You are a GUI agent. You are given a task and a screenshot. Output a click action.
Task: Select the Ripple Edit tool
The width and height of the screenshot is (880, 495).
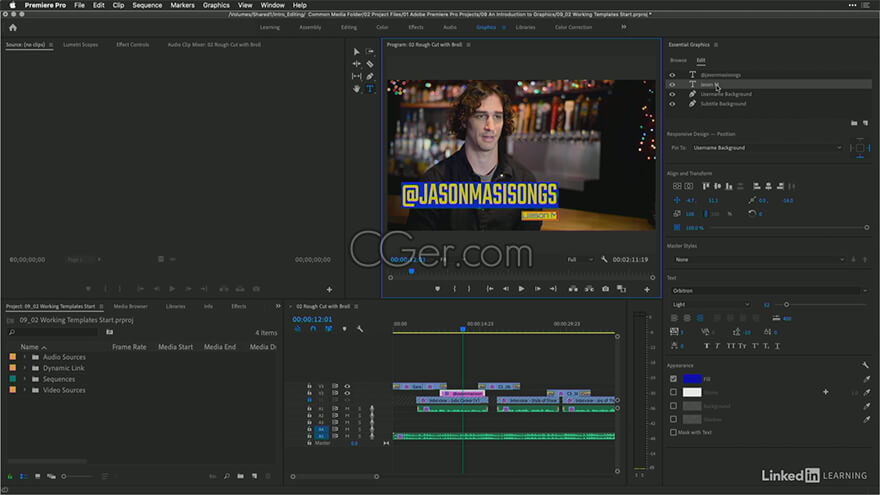[356, 64]
